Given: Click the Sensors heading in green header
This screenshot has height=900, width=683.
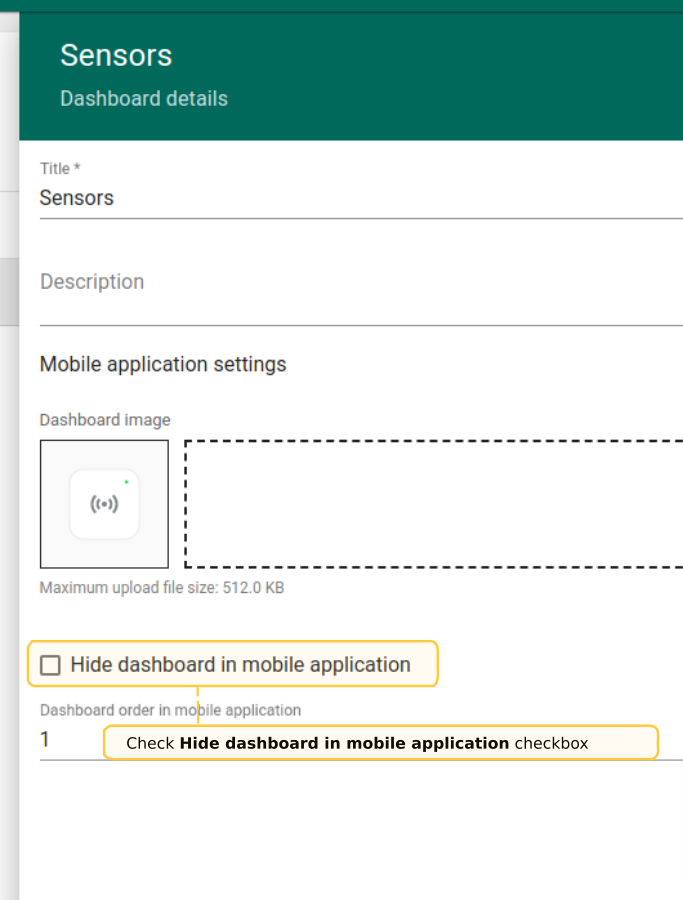Looking at the screenshot, I should click(x=116, y=55).
